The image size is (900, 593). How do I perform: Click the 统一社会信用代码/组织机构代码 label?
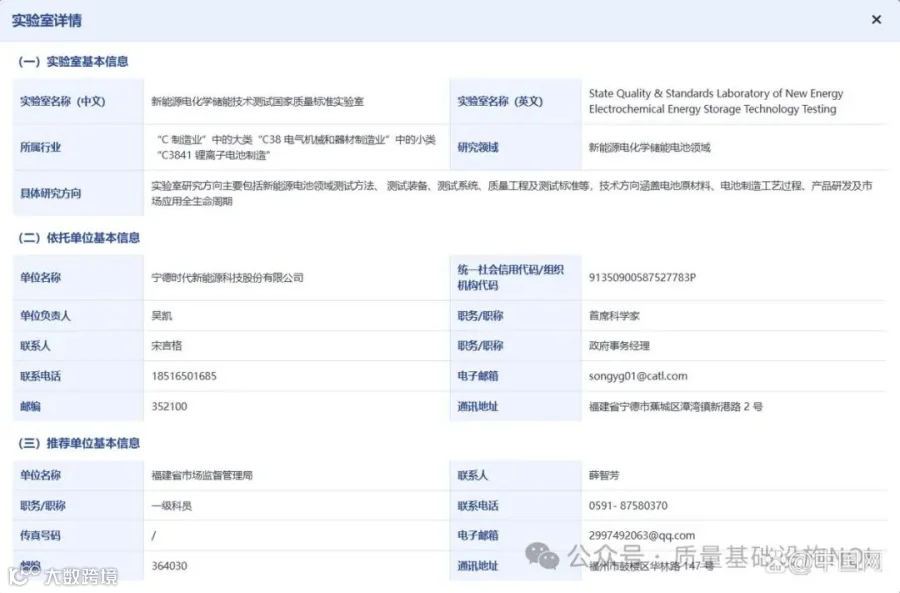pyautogui.click(x=510, y=277)
